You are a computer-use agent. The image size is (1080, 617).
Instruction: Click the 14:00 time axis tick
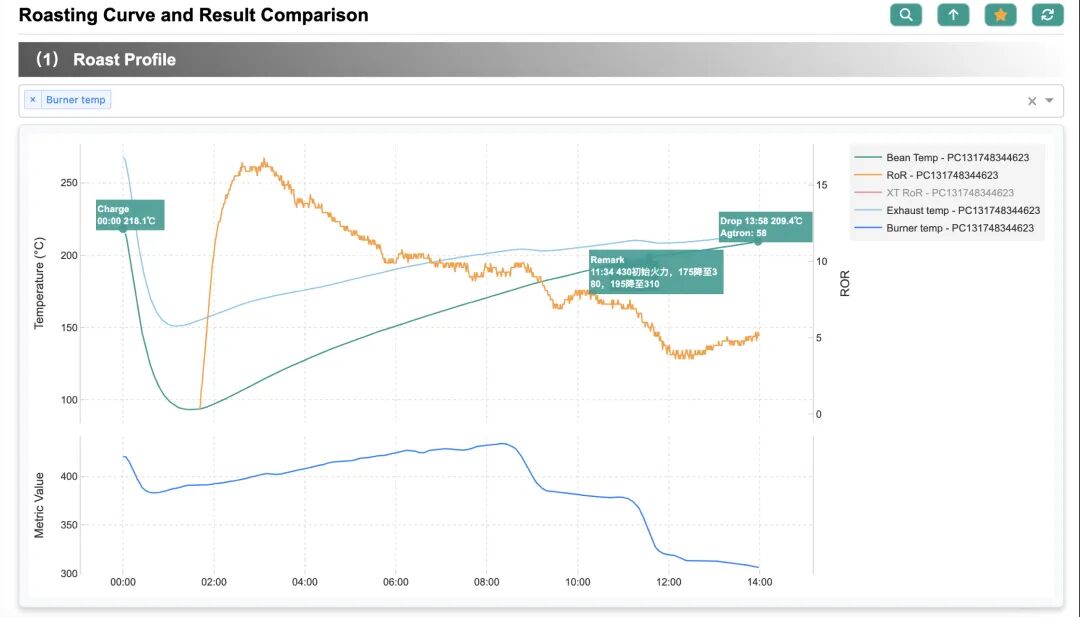759,582
